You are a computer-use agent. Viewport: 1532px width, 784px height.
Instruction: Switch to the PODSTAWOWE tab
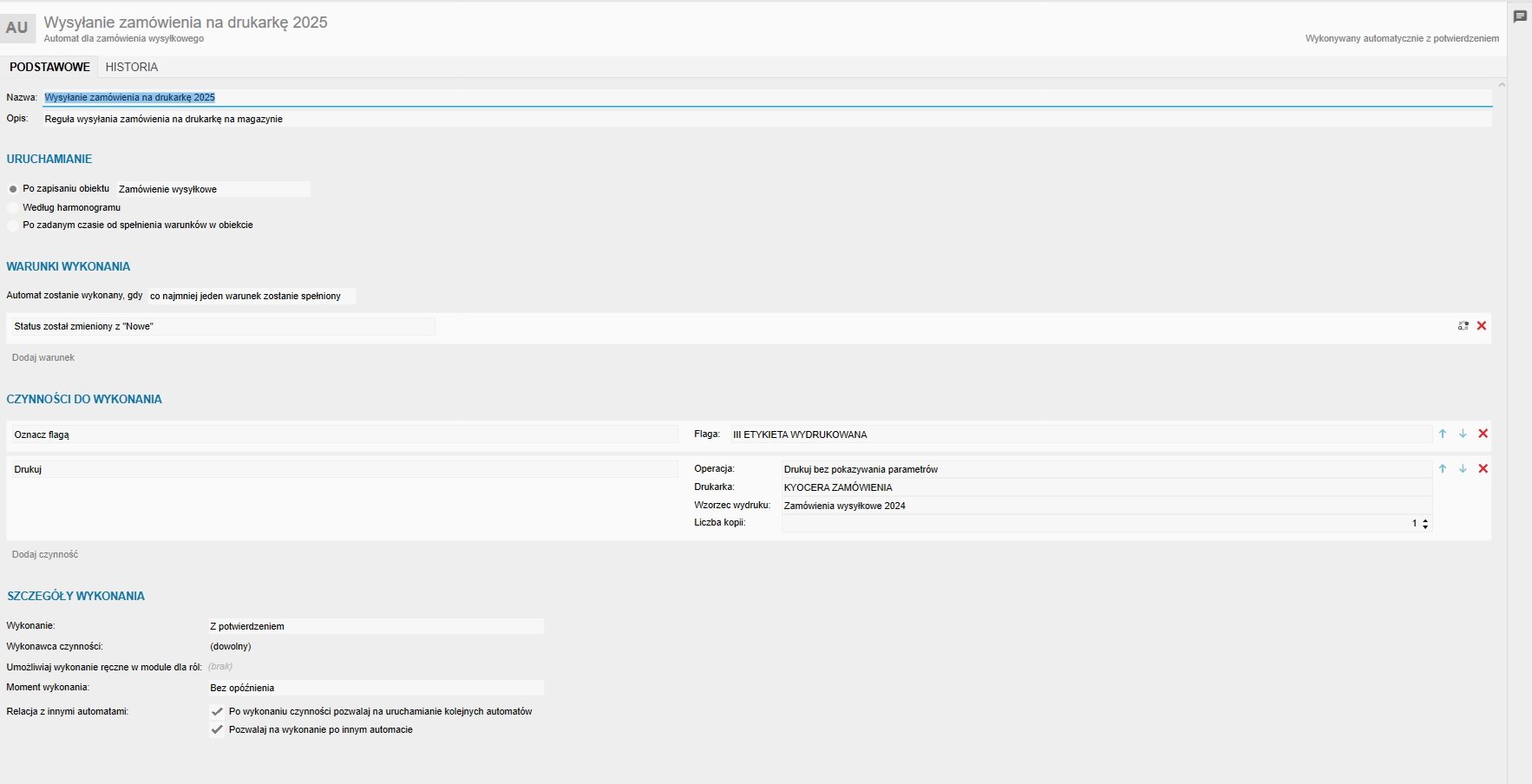49,67
